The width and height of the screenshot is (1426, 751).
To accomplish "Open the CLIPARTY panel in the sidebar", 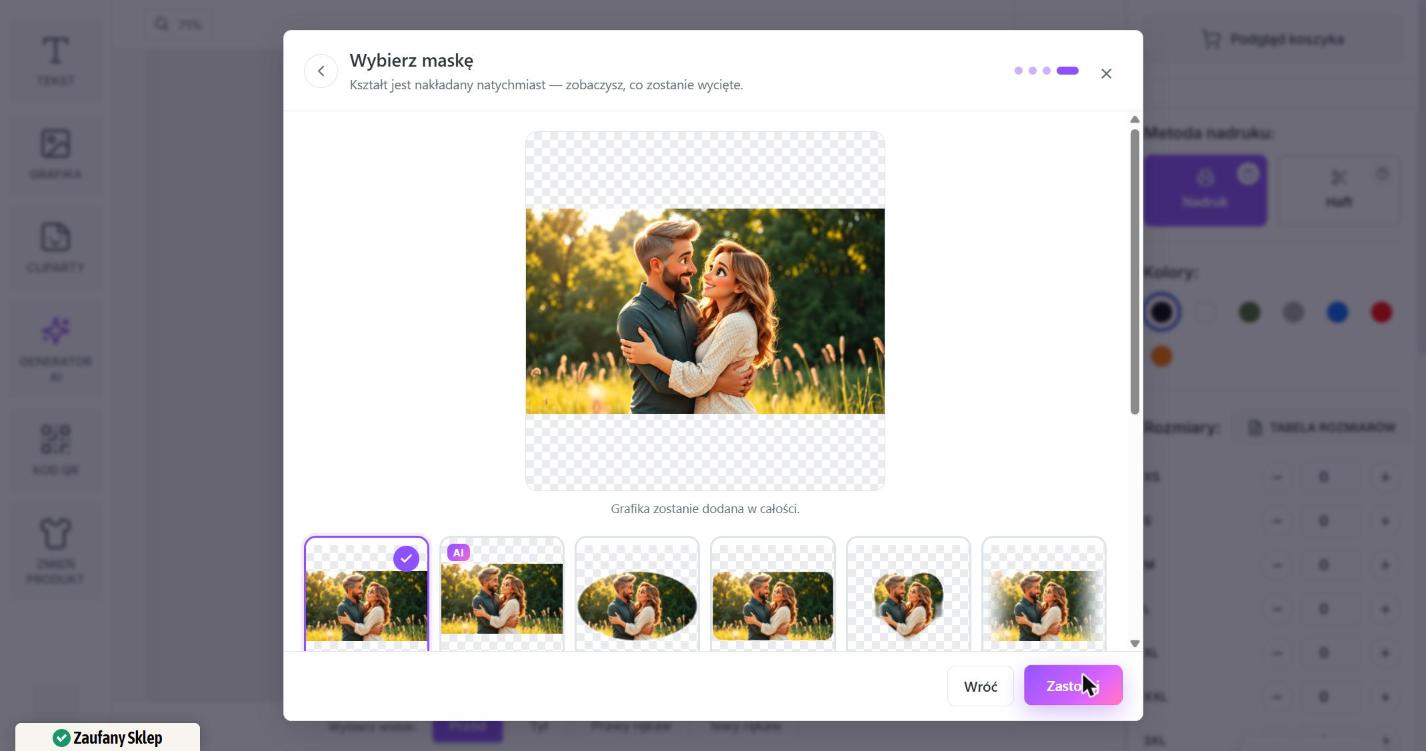I will click(56, 247).
